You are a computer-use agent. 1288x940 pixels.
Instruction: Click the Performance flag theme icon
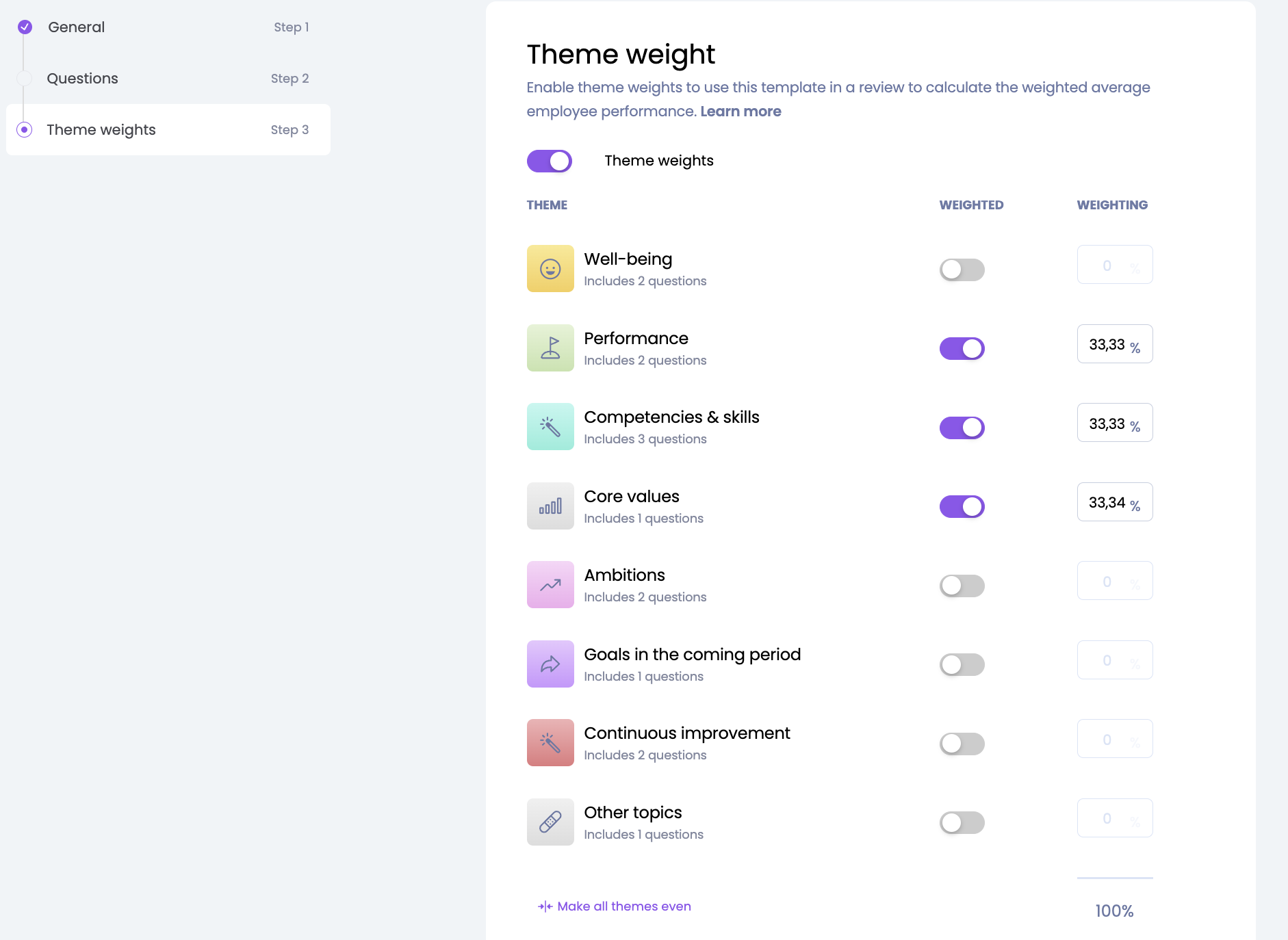click(x=550, y=348)
